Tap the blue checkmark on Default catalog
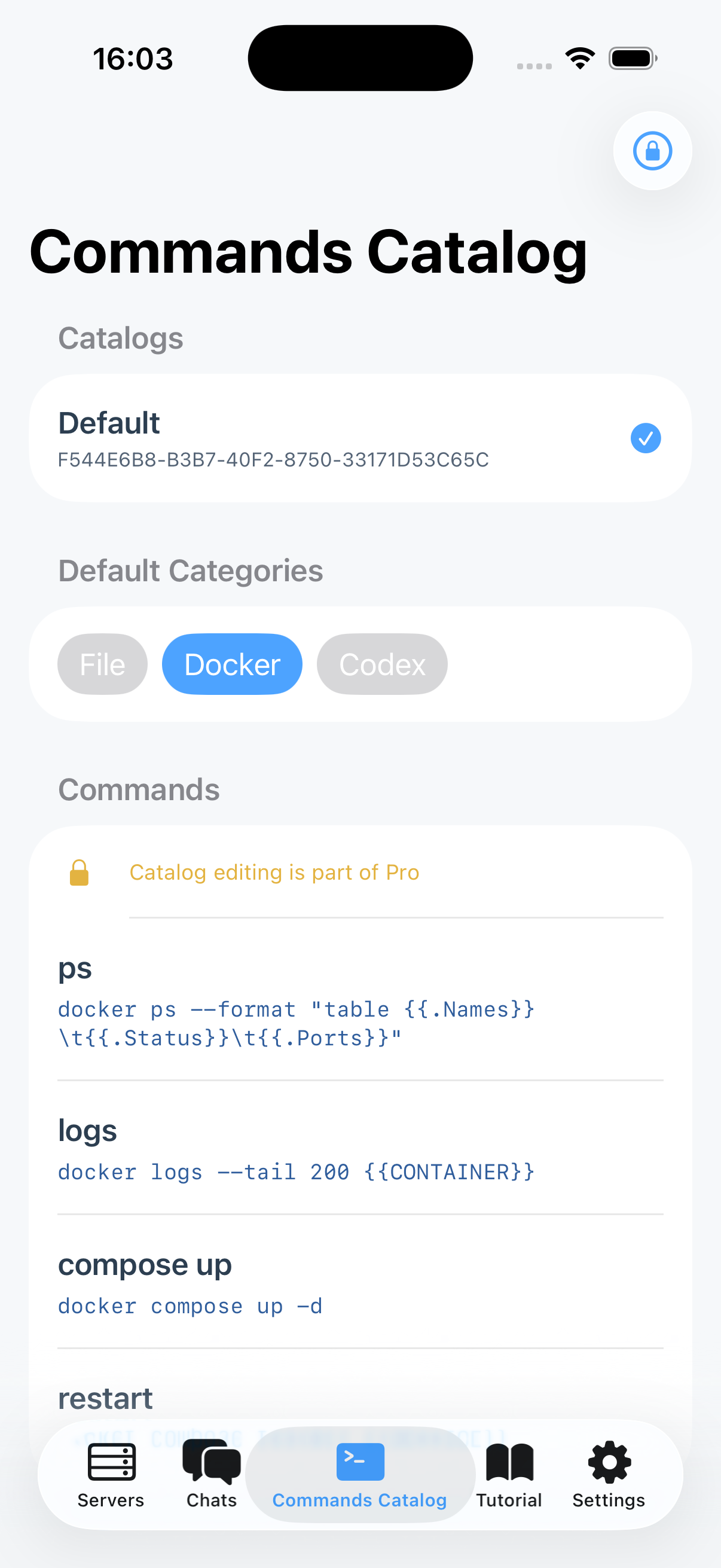721x1568 pixels. (x=646, y=438)
